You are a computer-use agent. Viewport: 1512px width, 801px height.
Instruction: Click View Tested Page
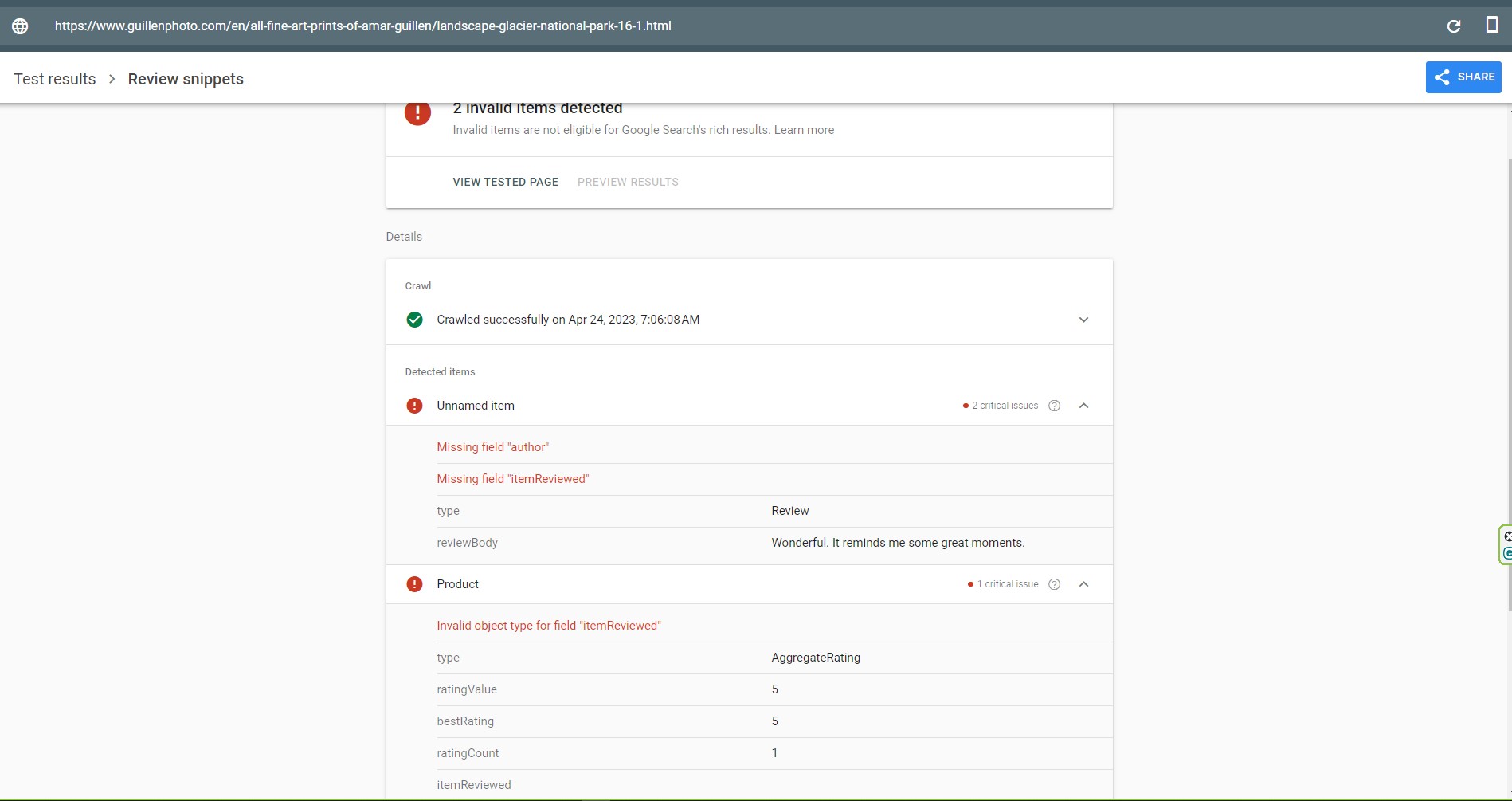point(505,182)
